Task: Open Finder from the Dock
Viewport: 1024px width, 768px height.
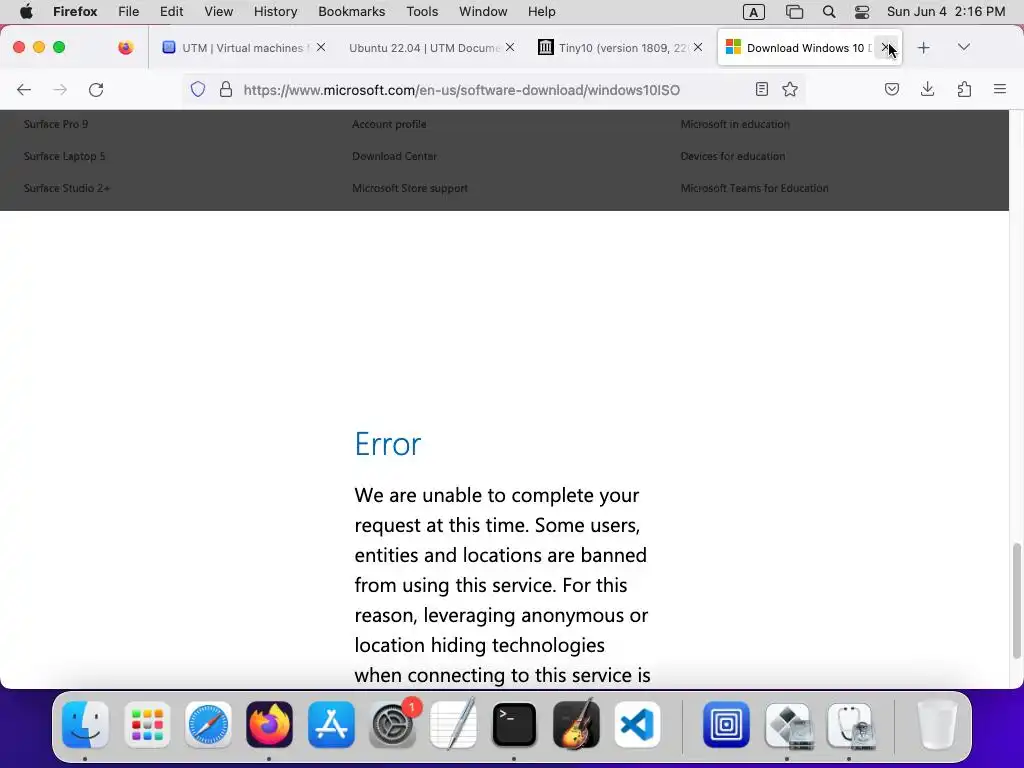Action: tap(86, 725)
